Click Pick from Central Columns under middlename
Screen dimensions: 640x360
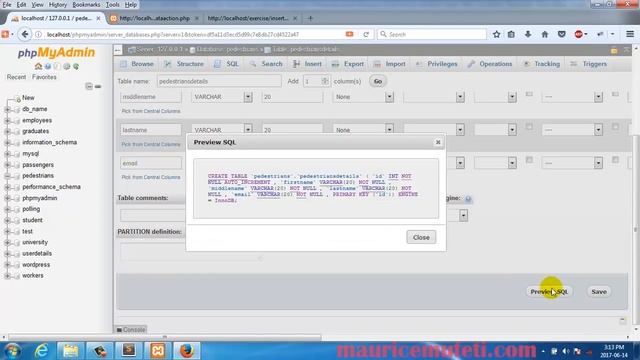pos(151,111)
